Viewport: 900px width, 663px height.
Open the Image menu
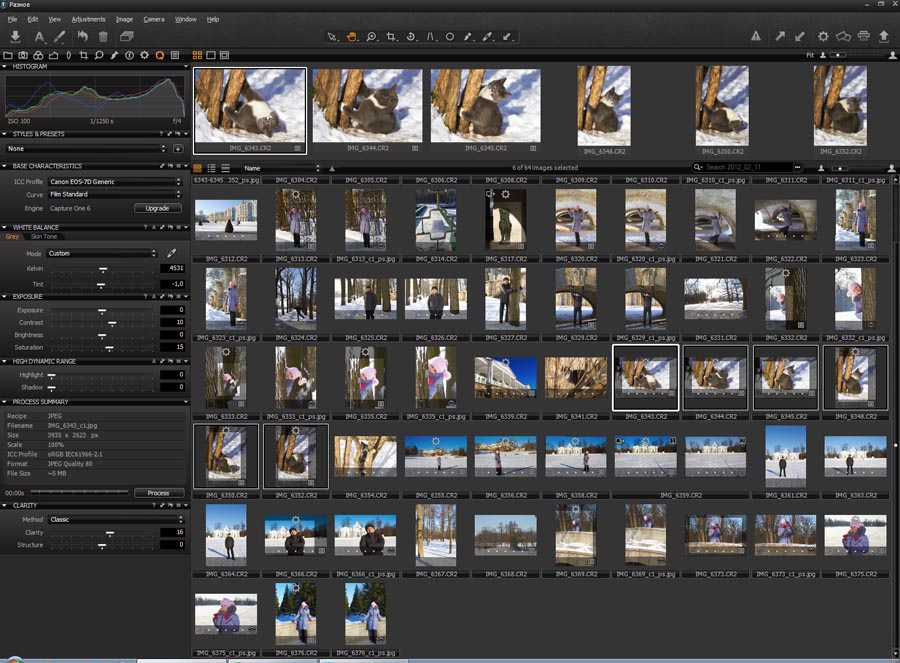click(124, 20)
